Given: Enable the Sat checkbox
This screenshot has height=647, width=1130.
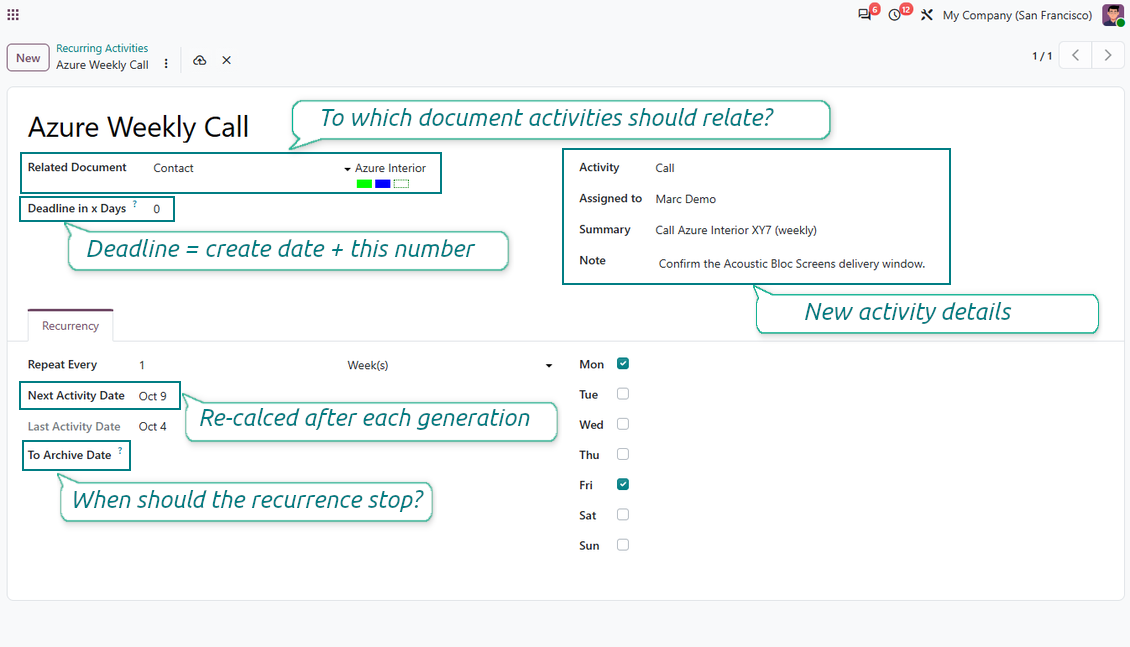Looking at the screenshot, I should point(623,514).
